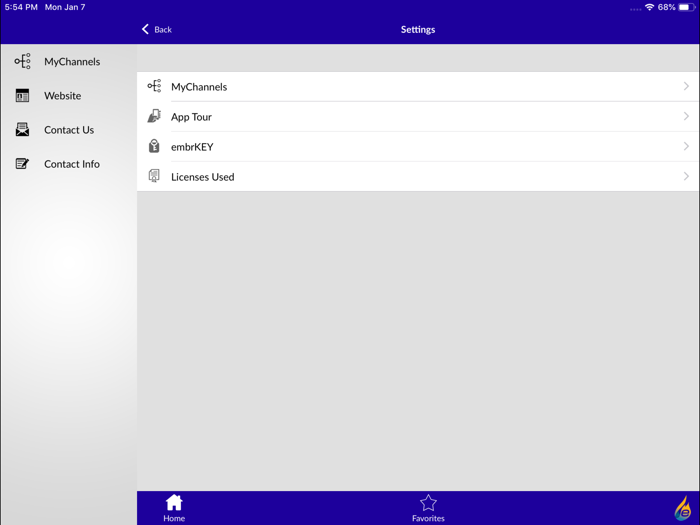The width and height of the screenshot is (700, 525).
Task: Open Website from the sidebar menu
Action: (62, 96)
